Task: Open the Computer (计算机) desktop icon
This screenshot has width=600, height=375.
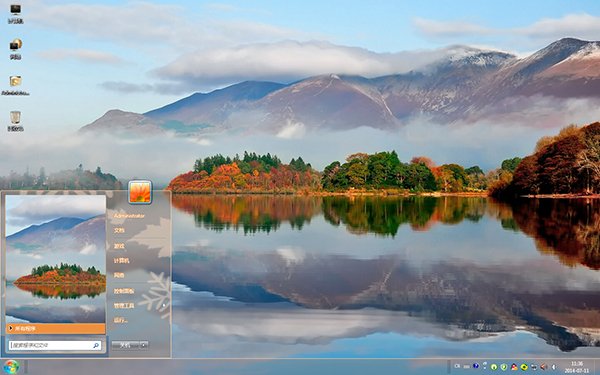Action: [15, 14]
